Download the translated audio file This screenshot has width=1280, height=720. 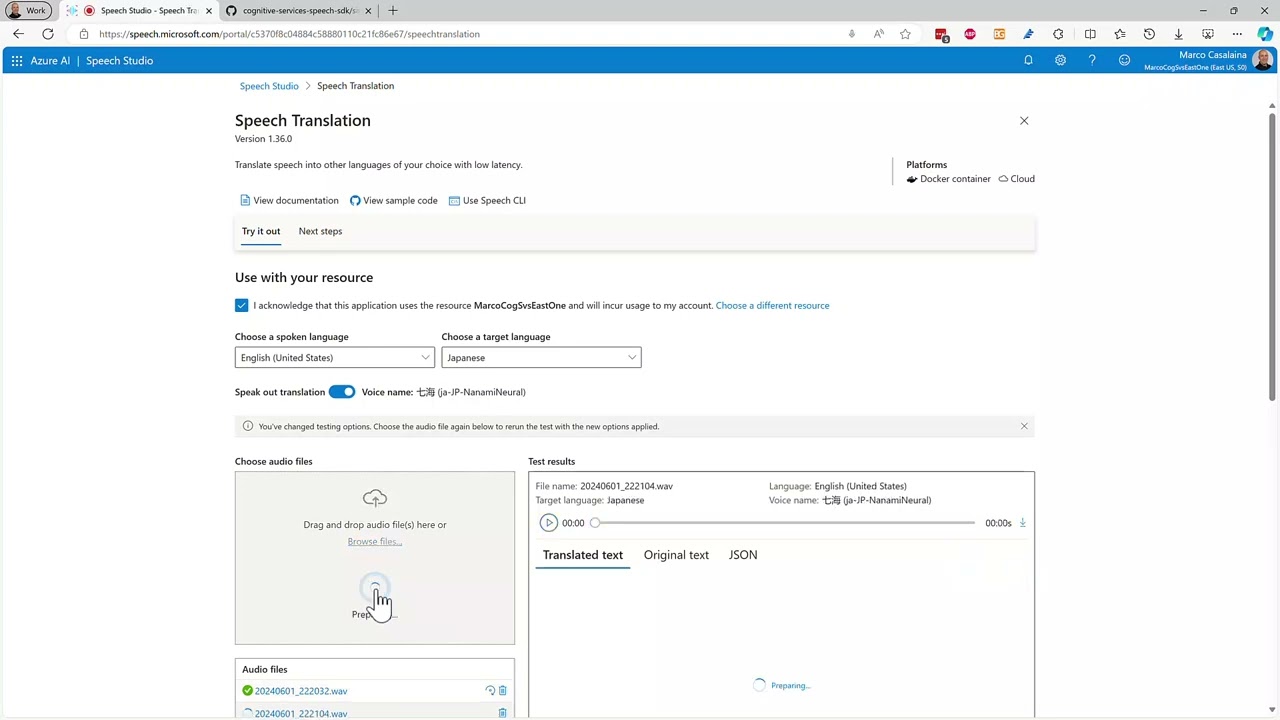point(1022,523)
